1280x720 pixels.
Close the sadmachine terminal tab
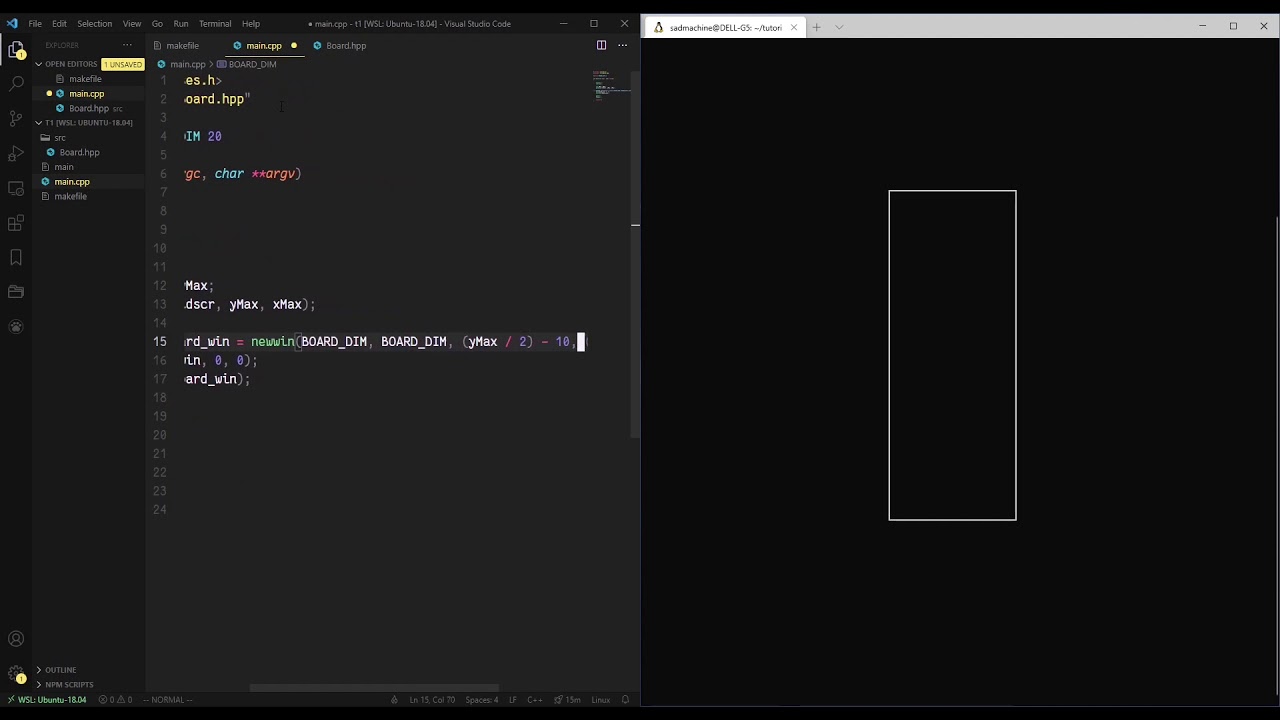[794, 28]
